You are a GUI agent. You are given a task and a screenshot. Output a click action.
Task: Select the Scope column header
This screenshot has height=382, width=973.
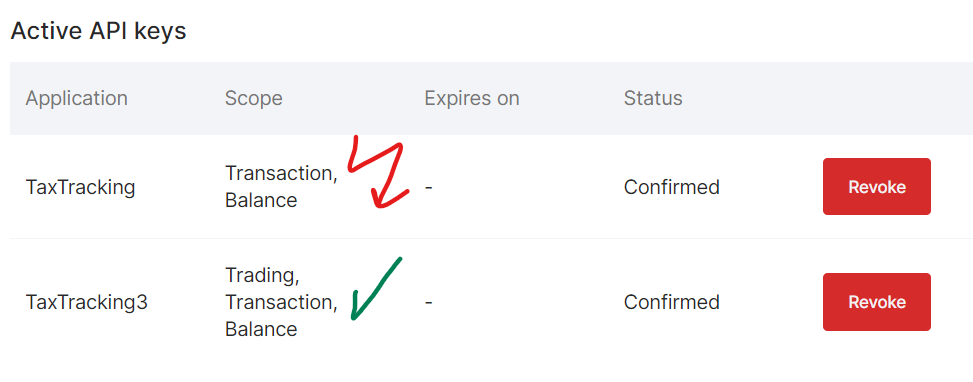pyautogui.click(x=253, y=98)
